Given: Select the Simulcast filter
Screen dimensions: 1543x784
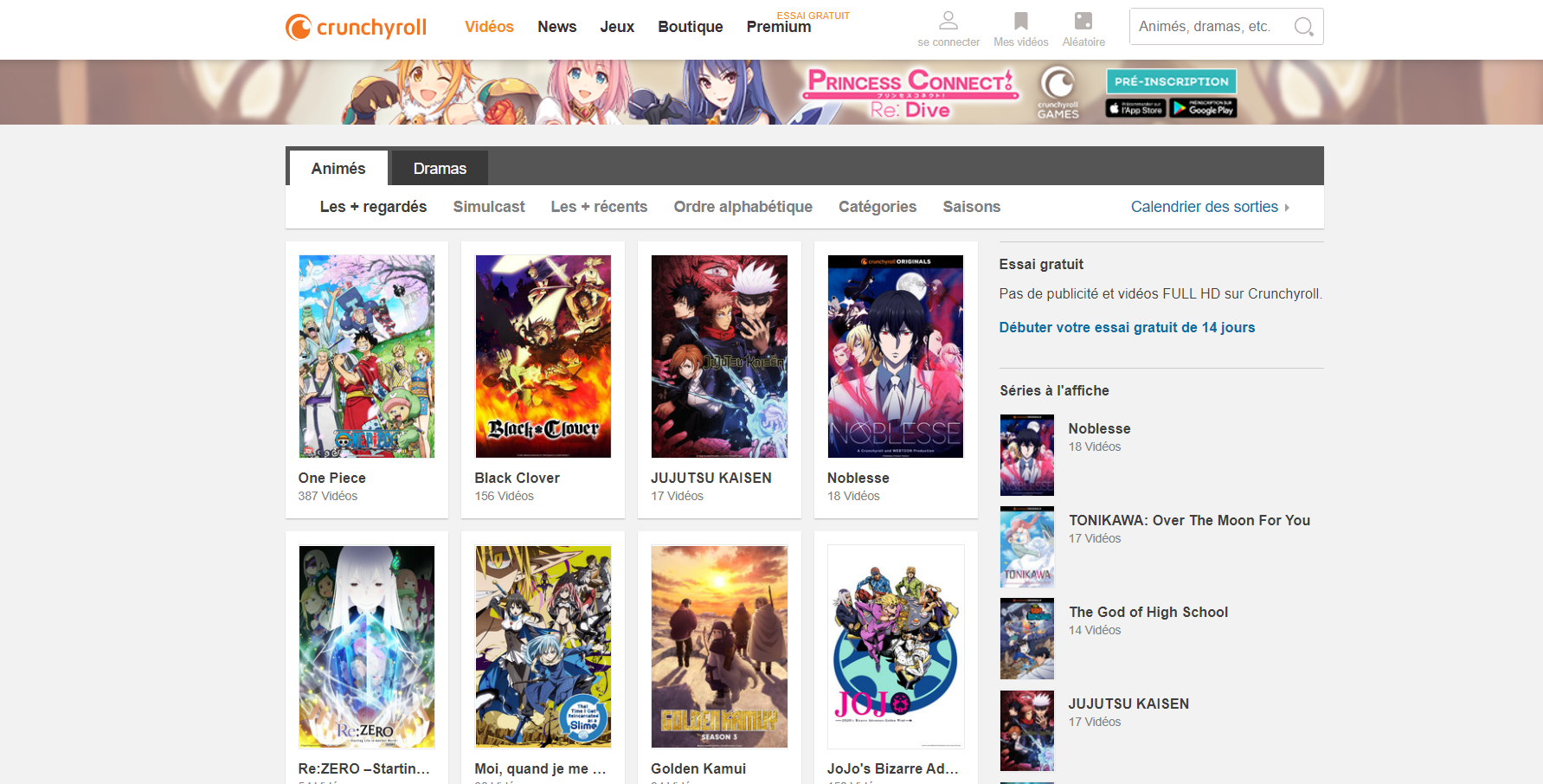Looking at the screenshot, I should tap(489, 207).
